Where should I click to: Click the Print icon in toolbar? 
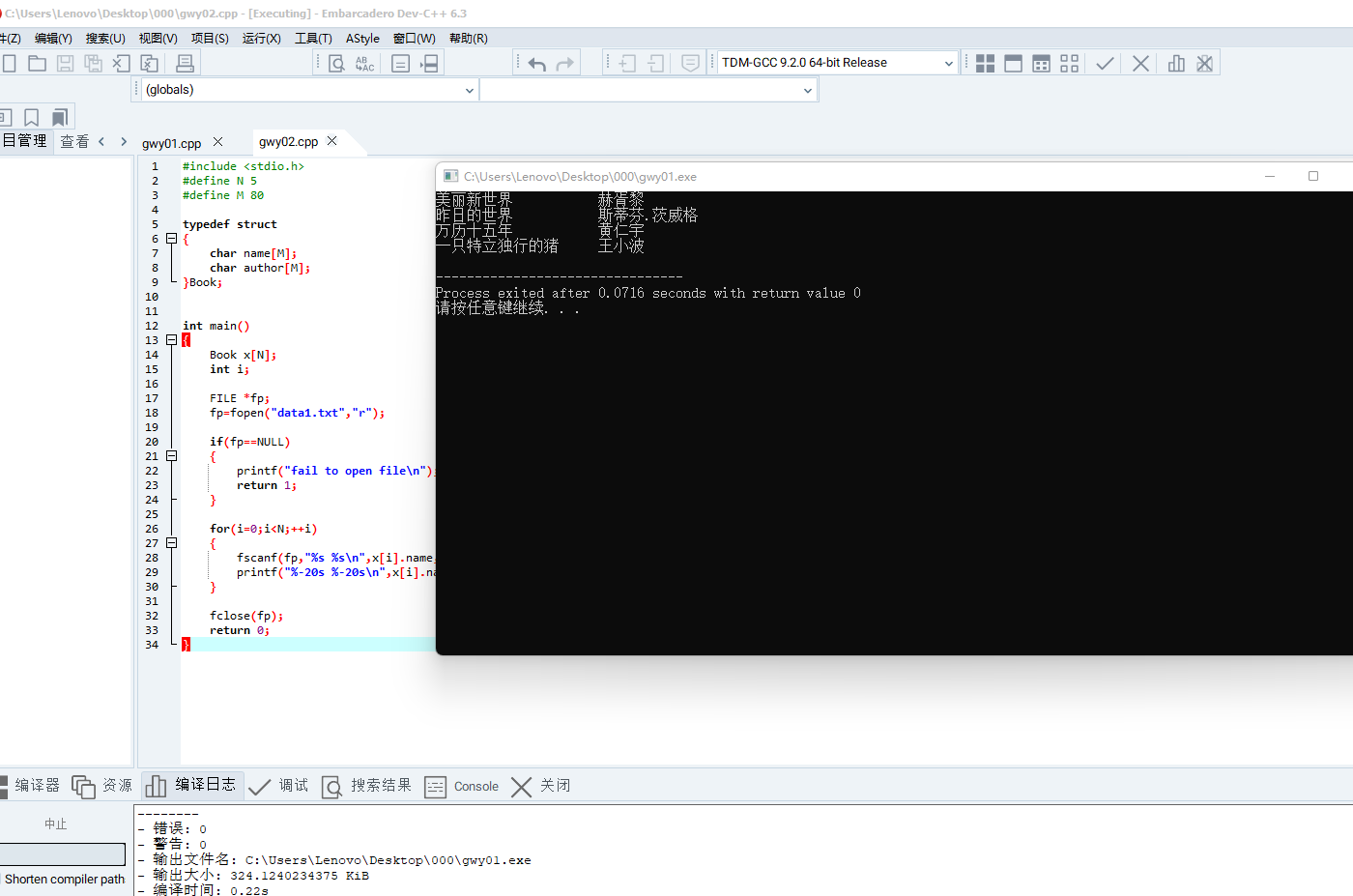tap(185, 63)
